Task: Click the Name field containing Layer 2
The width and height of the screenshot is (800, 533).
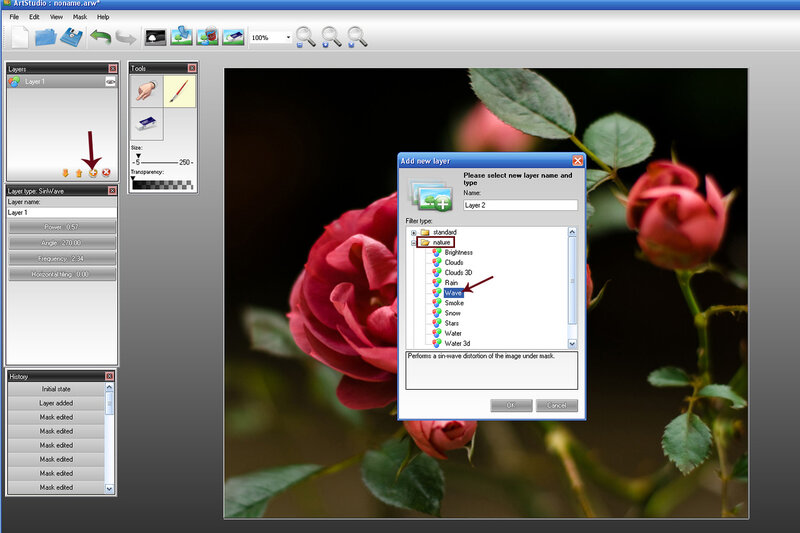Action: [520, 205]
